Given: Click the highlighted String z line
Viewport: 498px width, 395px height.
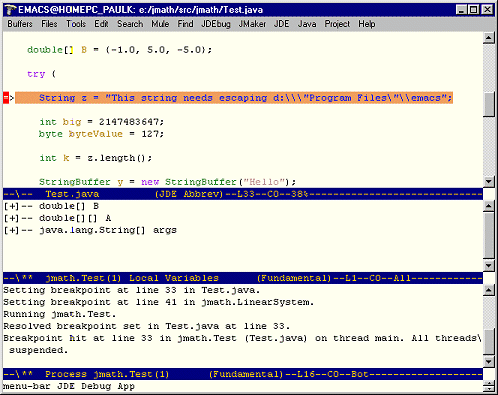Looking at the screenshot, I should click(x=234, y=98).
